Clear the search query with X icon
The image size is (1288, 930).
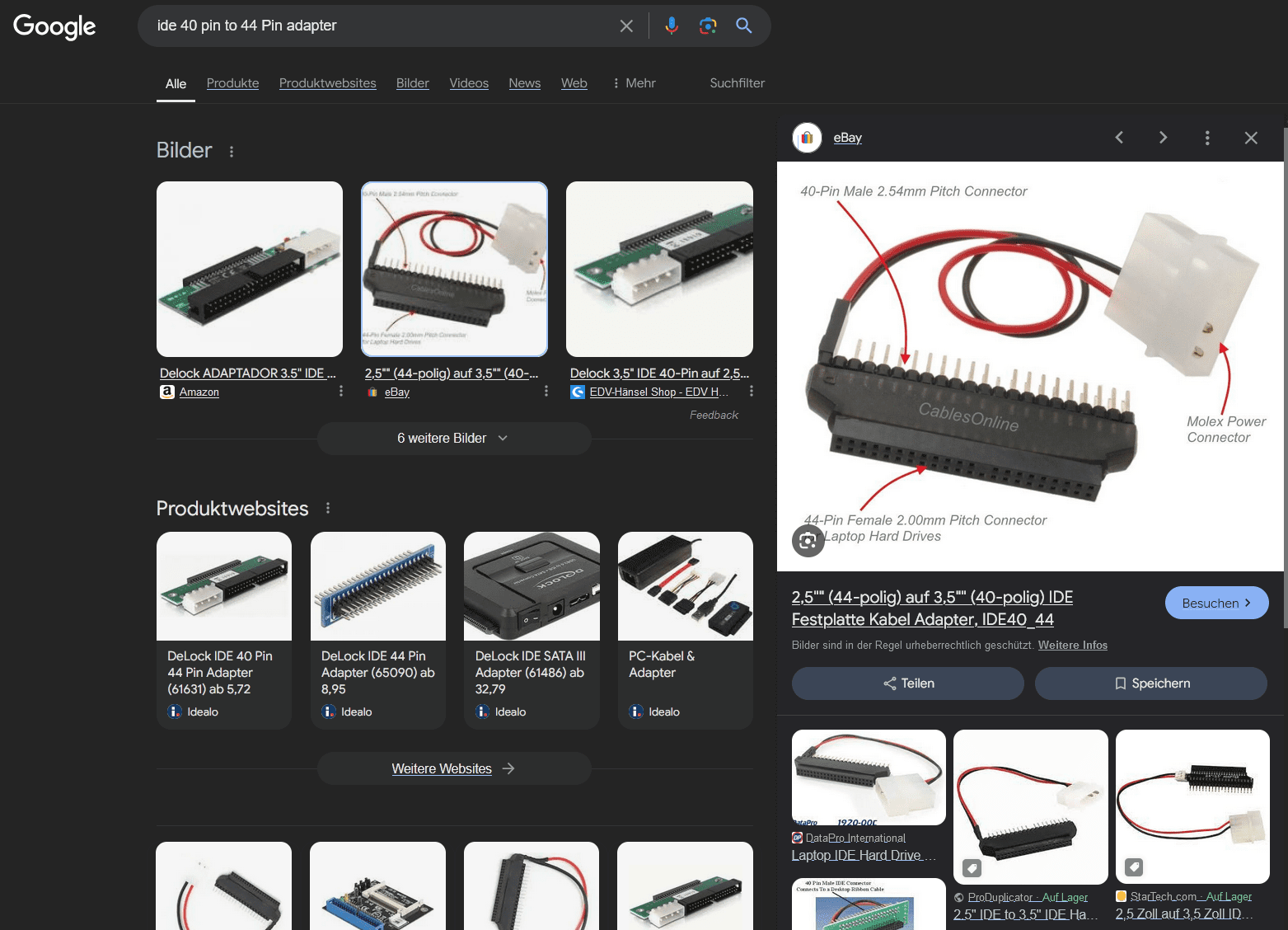click(x=626, y=26)
